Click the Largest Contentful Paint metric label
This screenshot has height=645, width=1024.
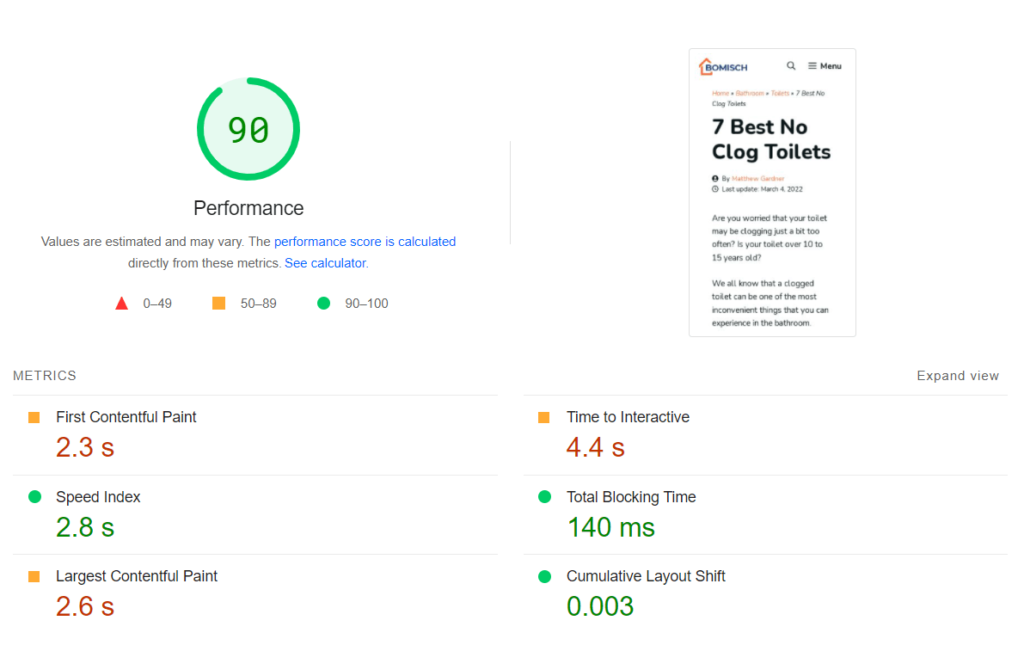136,576
